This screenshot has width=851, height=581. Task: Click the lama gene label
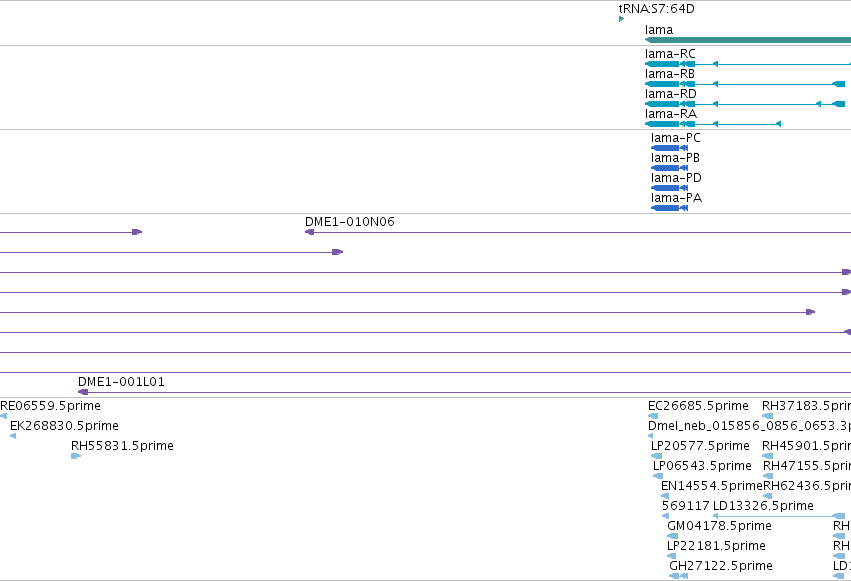[659, 30]
